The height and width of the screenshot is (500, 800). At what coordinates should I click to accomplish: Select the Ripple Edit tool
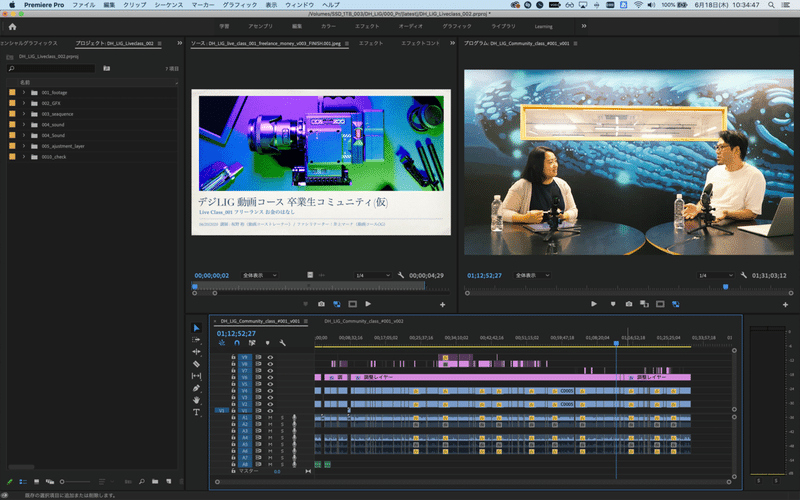pos(196,352)
